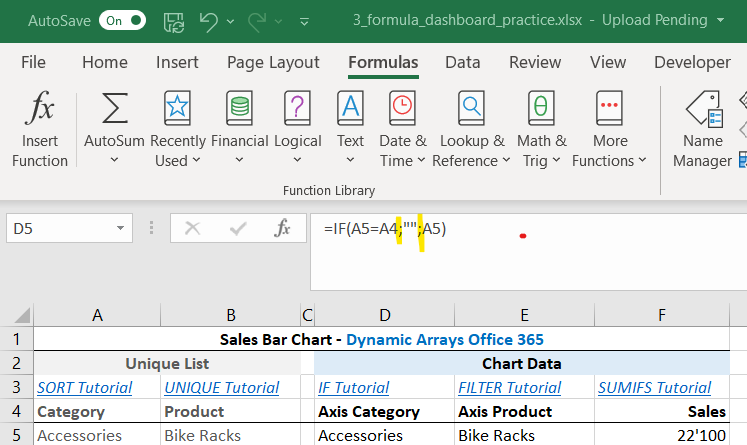Screen dimensions: 747x445
Task: Expand the AutoSum dropdown arrow
Action: (114, 160)
